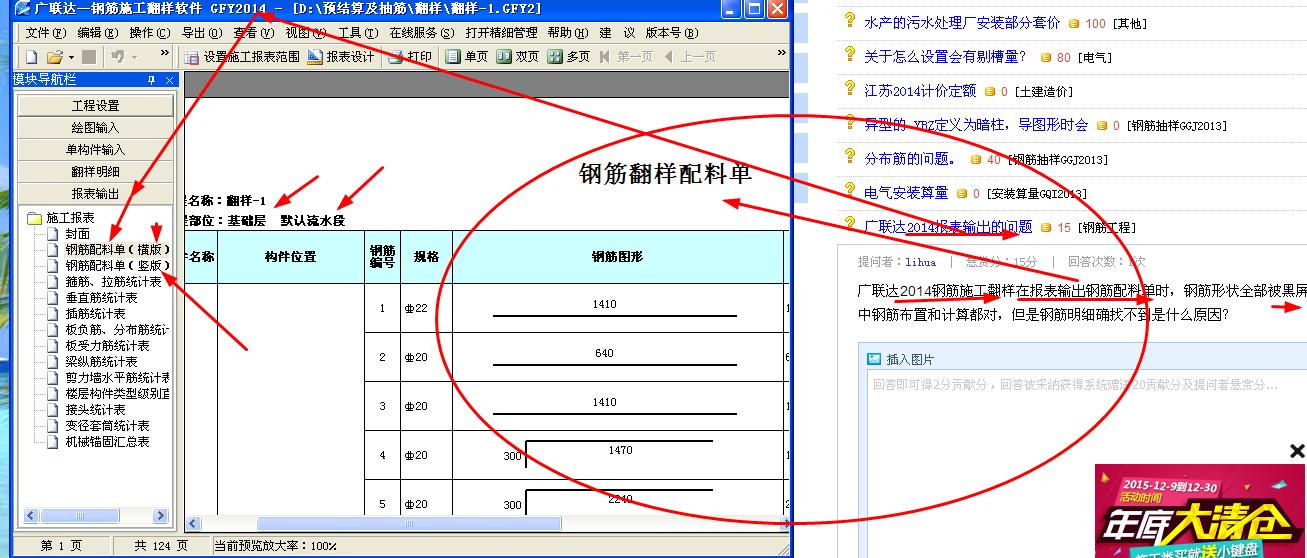Screen dimensions: 1307x558
Task: Open the 查看(V) menu
Action: pyautogui.click(x=254, y=33)
